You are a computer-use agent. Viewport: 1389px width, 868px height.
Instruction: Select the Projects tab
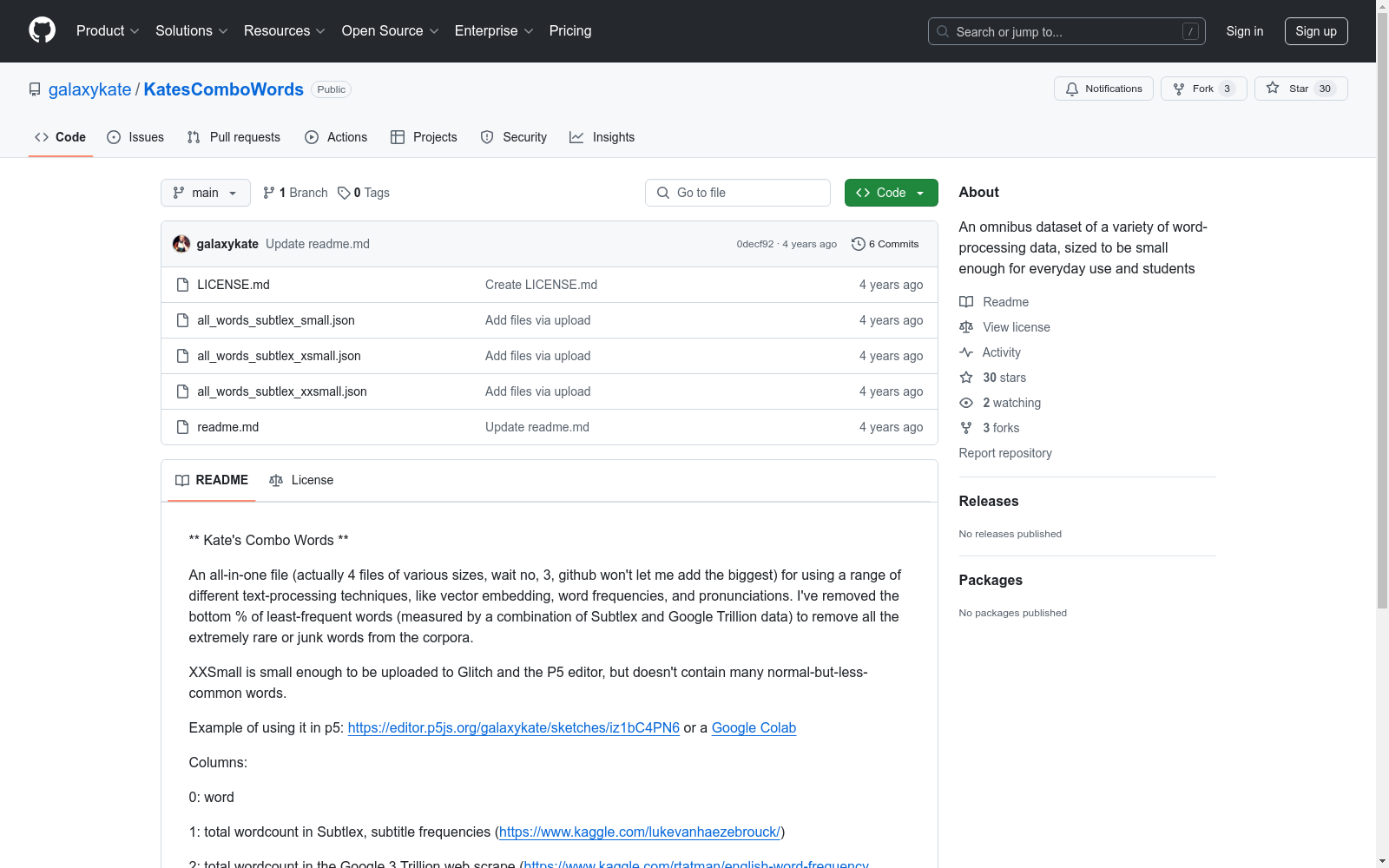tap(424, 137)
